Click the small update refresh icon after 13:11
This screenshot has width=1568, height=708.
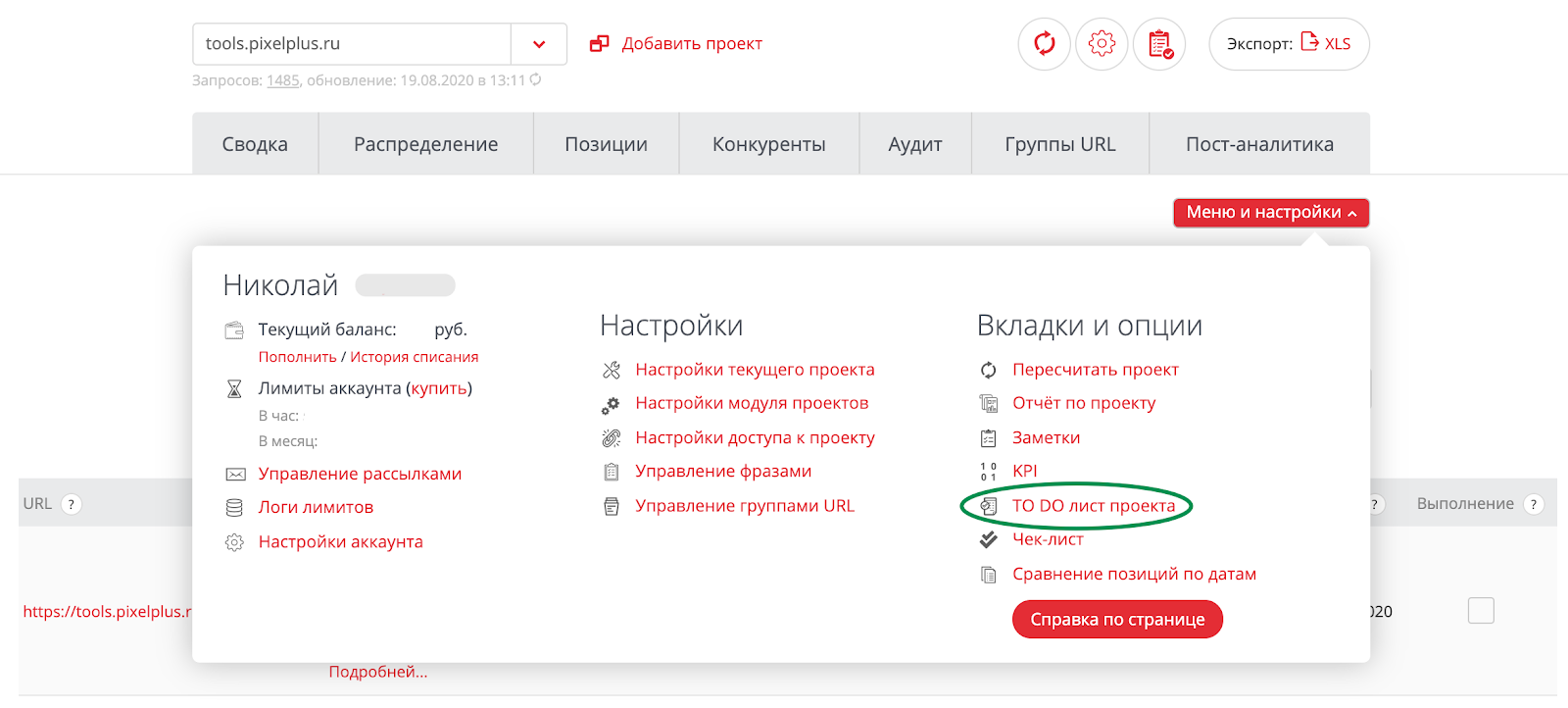(535, 79)
